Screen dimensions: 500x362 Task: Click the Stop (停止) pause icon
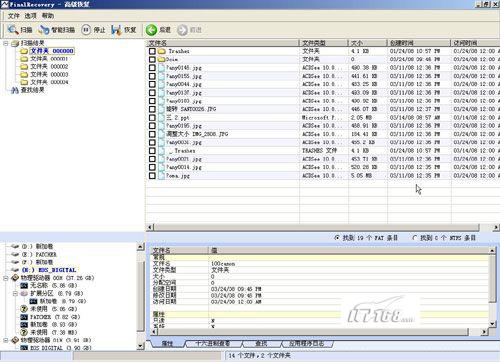86,30
